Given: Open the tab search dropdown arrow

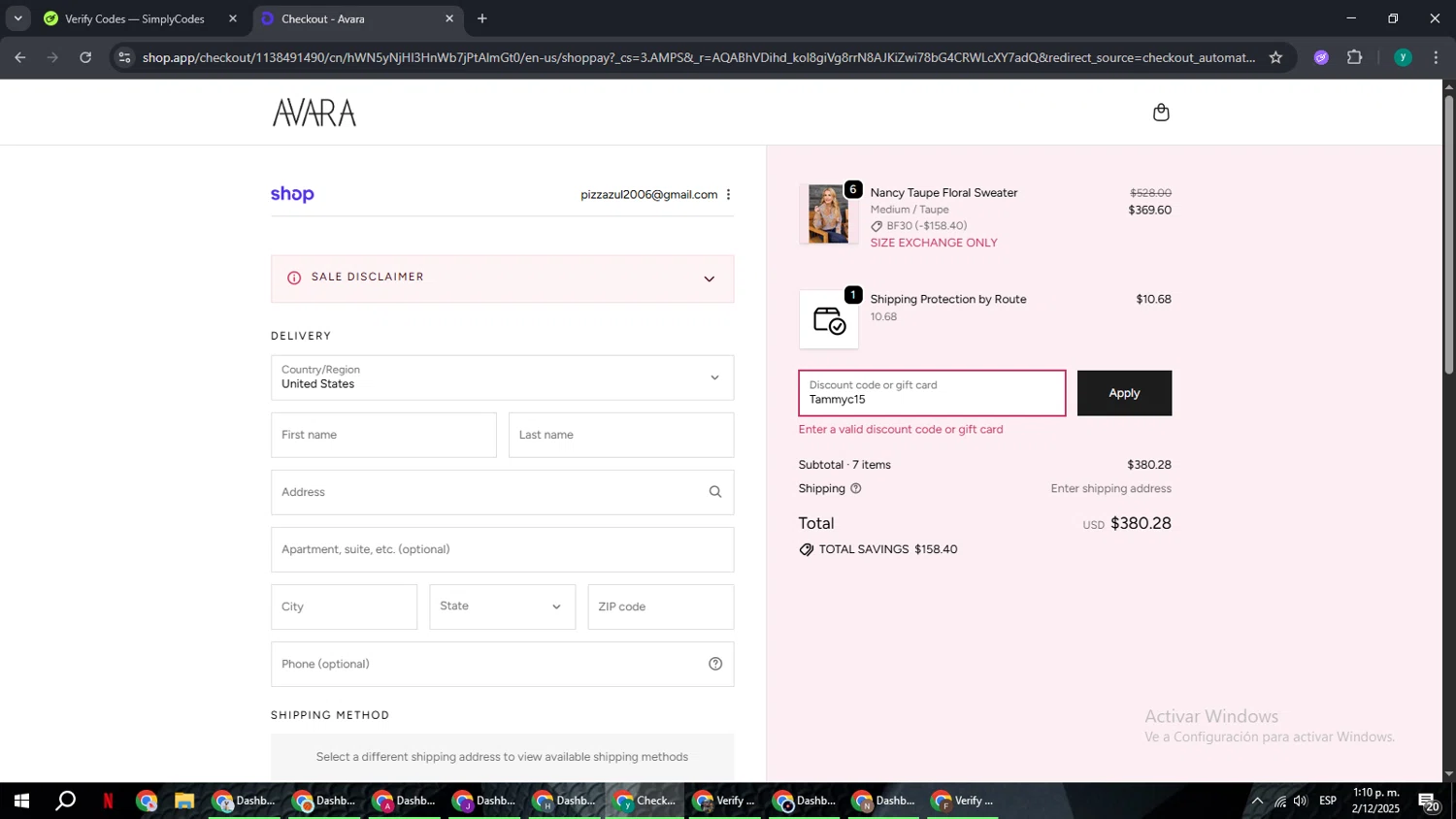Looking at the screenshot, I should (17, 18).
